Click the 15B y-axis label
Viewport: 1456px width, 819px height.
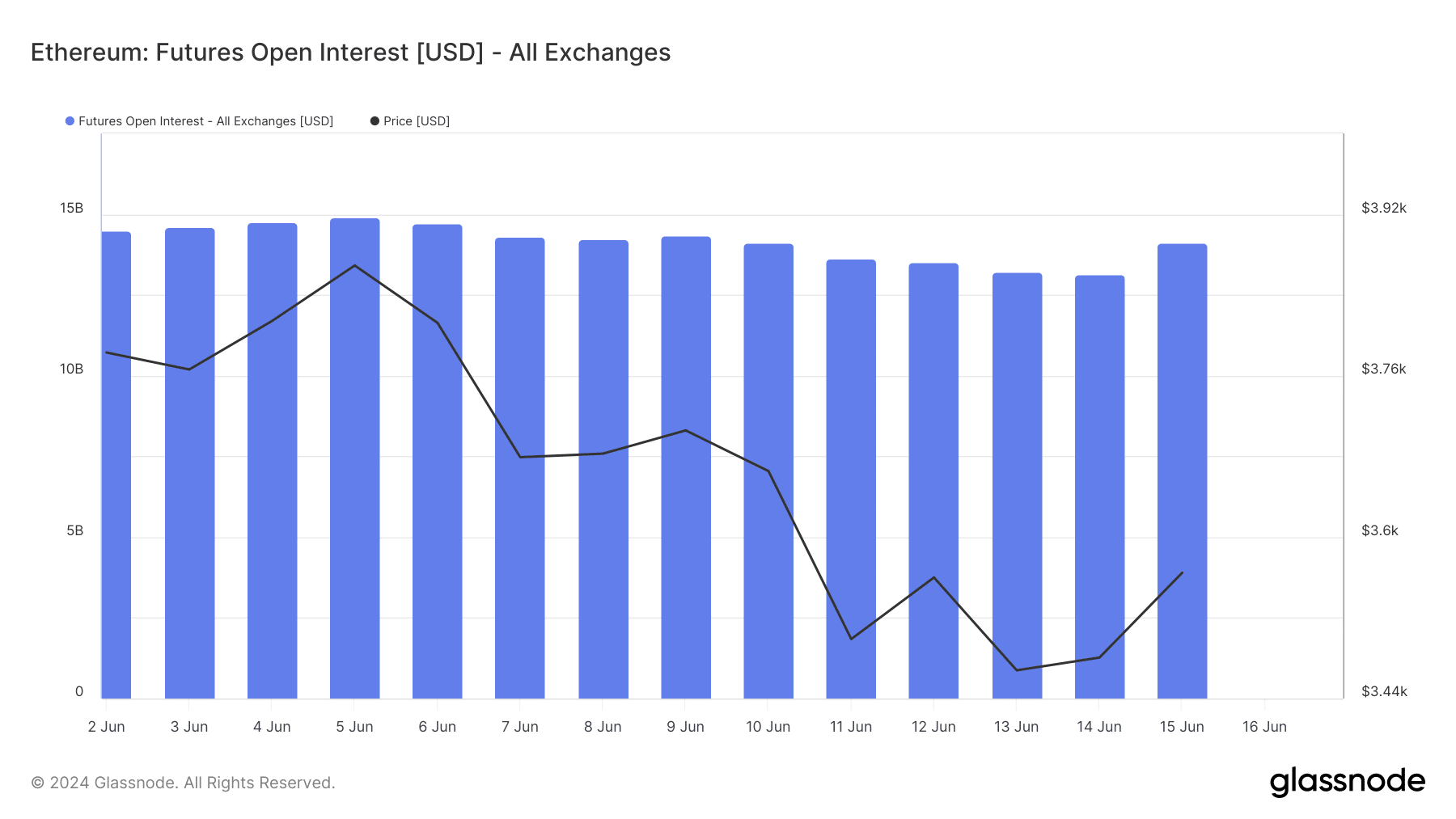71,208
